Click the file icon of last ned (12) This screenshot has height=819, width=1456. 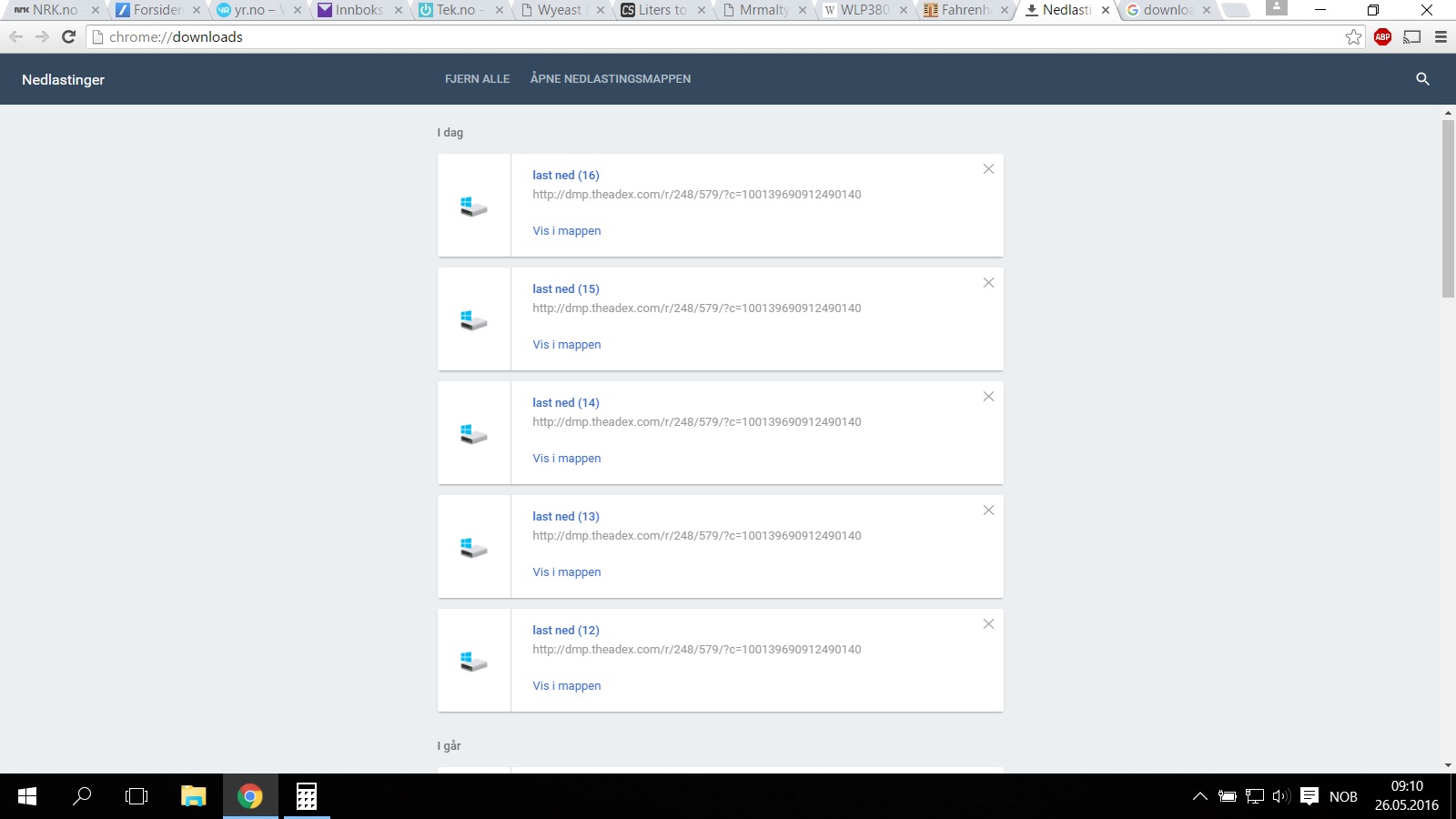473,662
